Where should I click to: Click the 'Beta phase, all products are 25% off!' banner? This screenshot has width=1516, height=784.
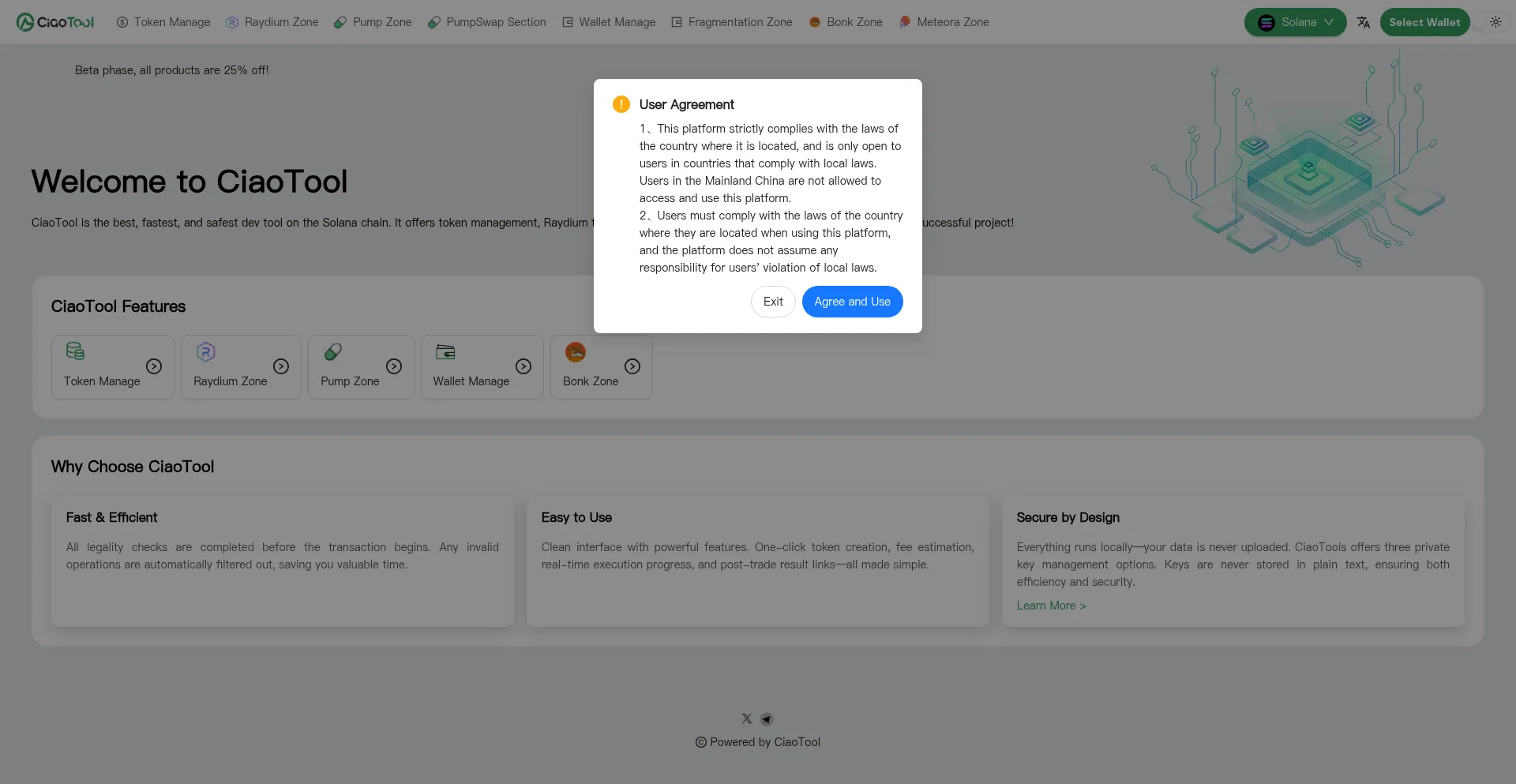point(172,70)
